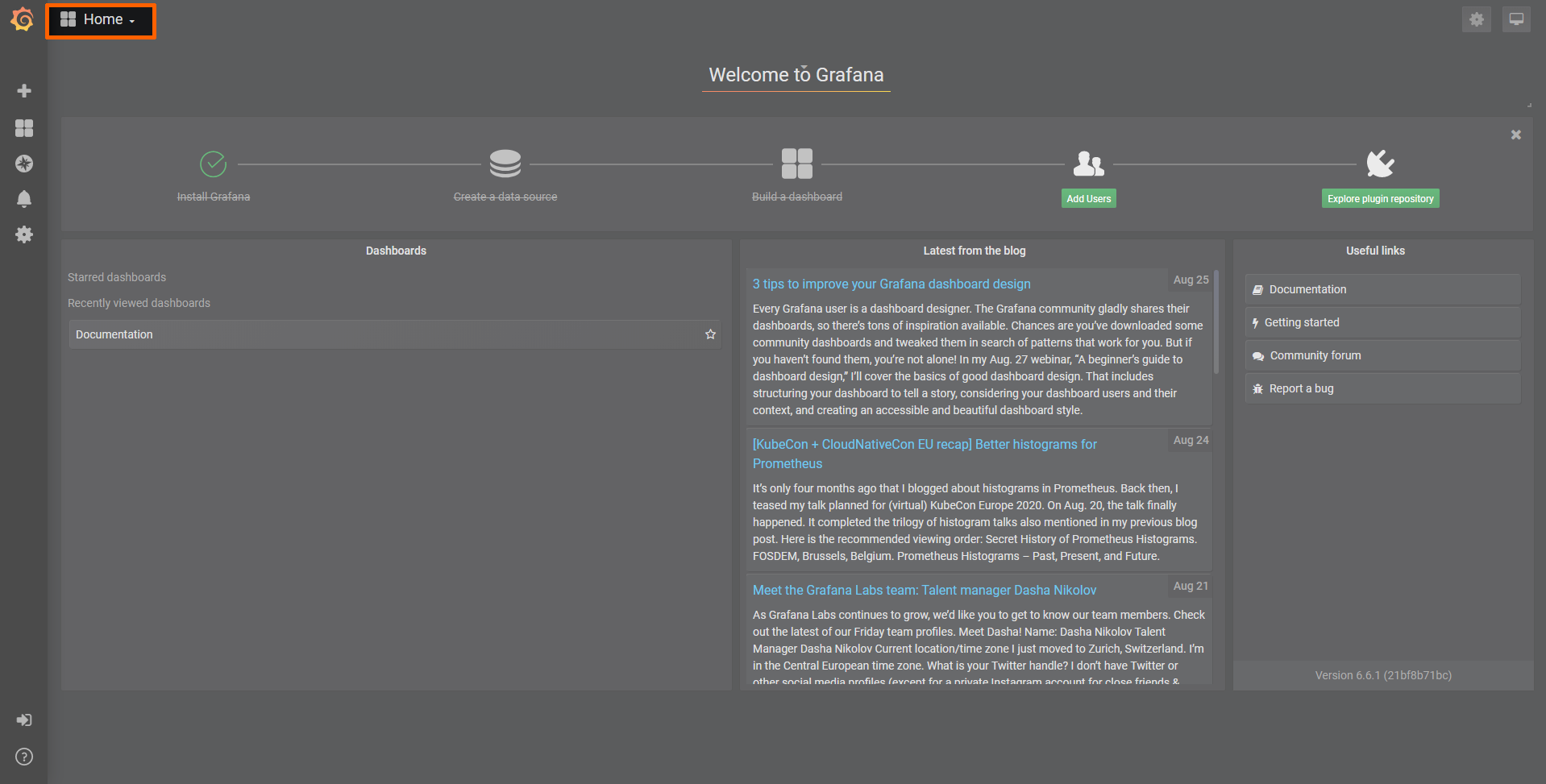1546x784 pixels.
Task: Dismiss the getting started banner
Action: coord(1515,135)
